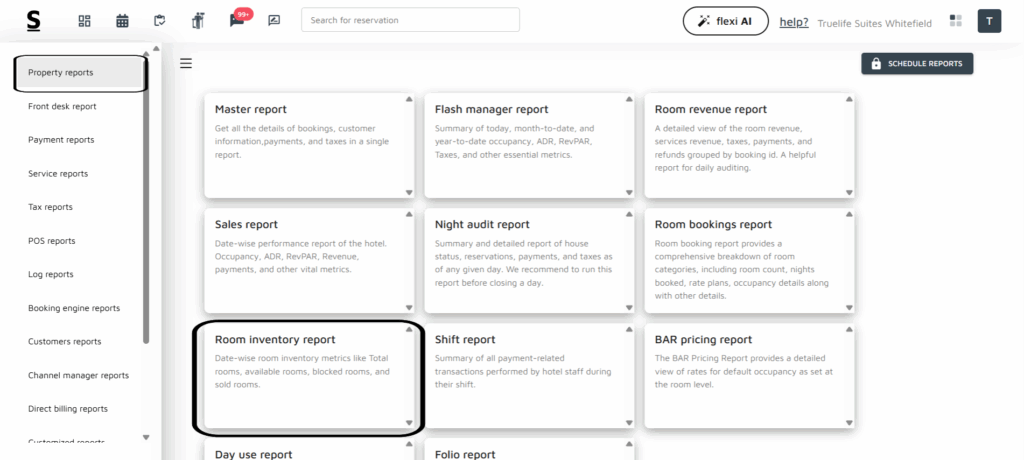This screenshot has width=1024, height=460.
Task: Select Channel manager reports in sidebar
Action: pos(78,375)
